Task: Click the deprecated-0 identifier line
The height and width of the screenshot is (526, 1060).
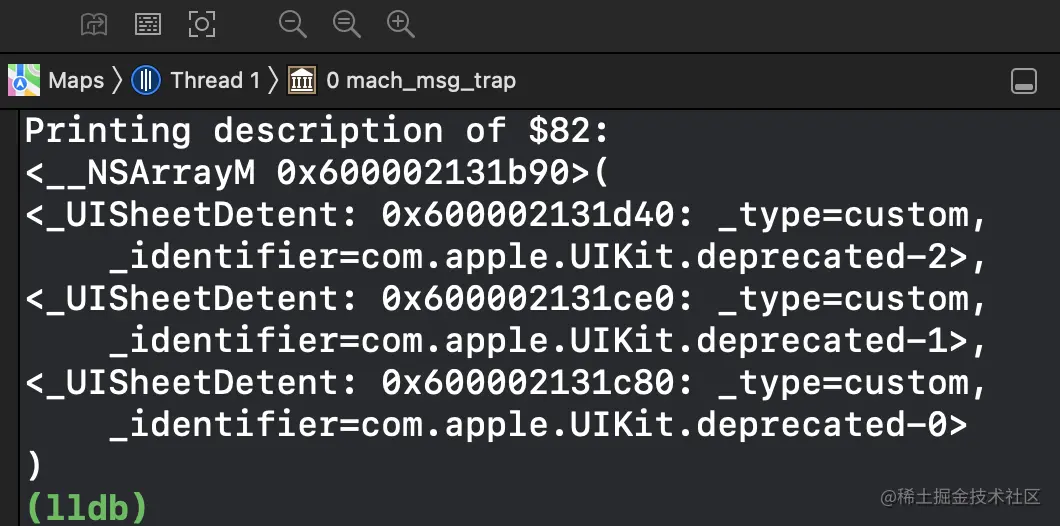Action: point(538,425)
